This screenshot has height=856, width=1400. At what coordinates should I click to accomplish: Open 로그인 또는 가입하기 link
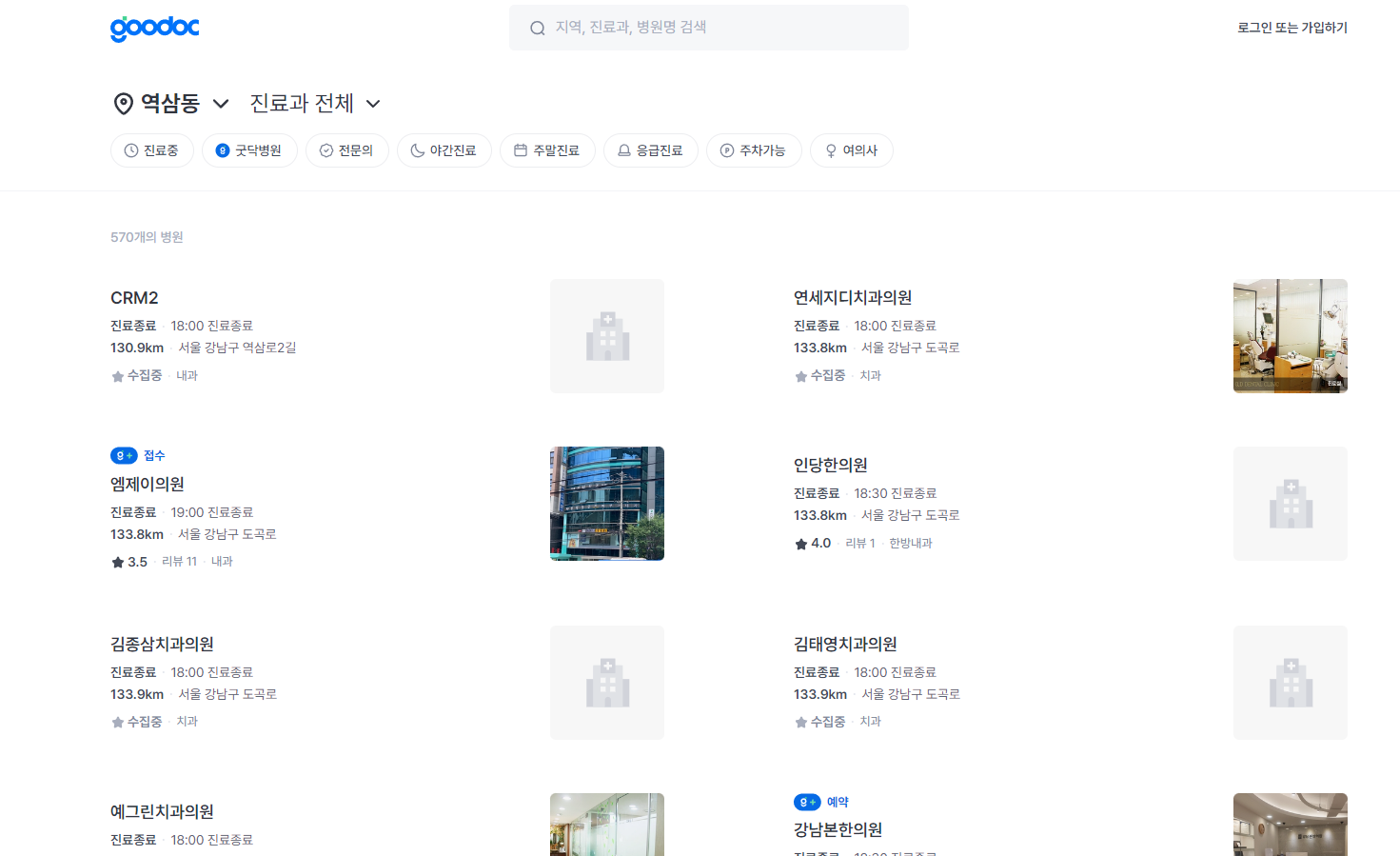pos(1292,28)
